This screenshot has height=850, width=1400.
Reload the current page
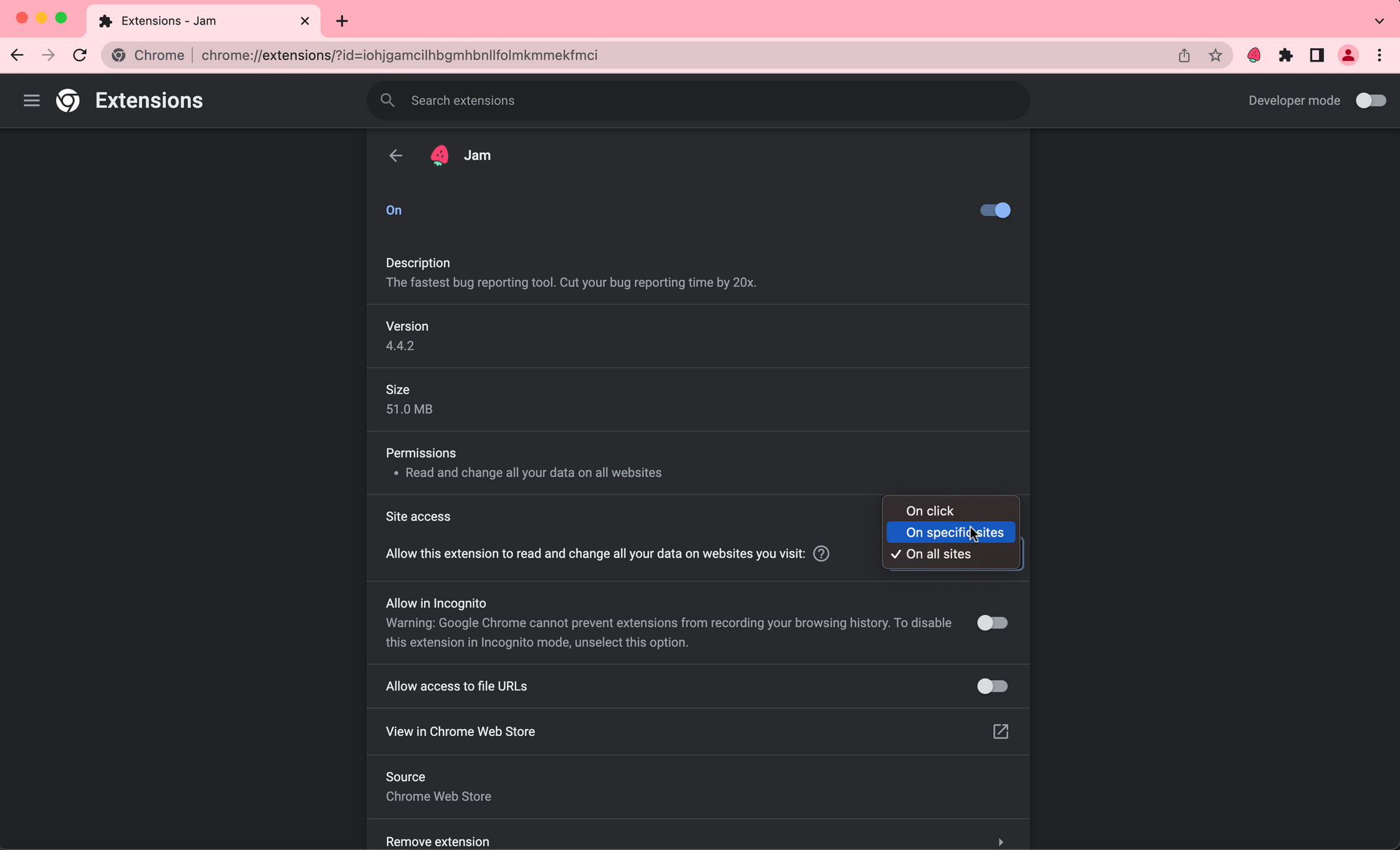pos(80,55)
